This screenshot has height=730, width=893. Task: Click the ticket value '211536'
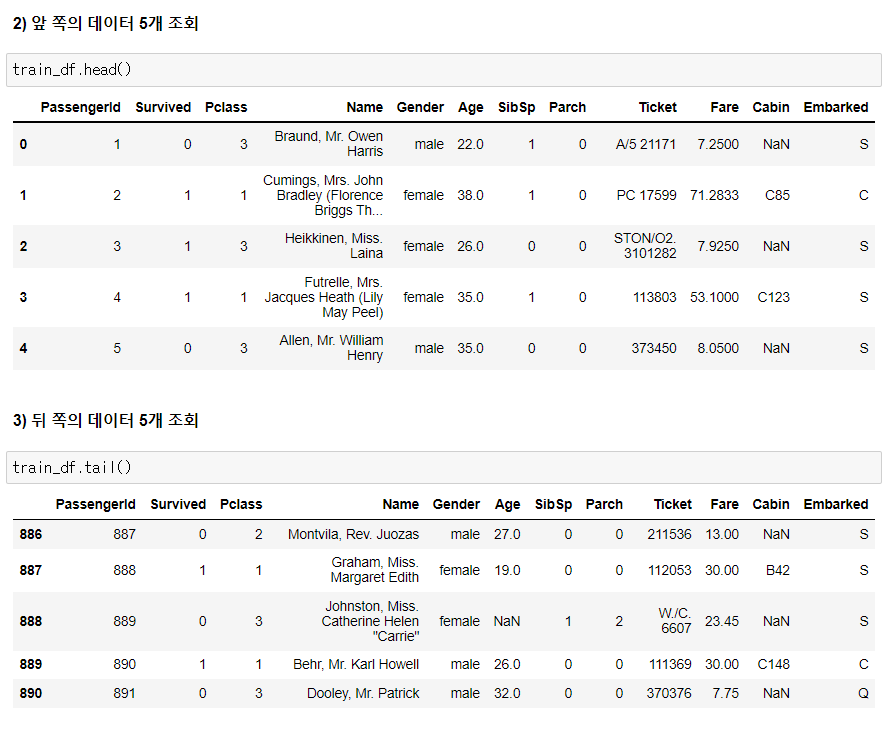669,534
